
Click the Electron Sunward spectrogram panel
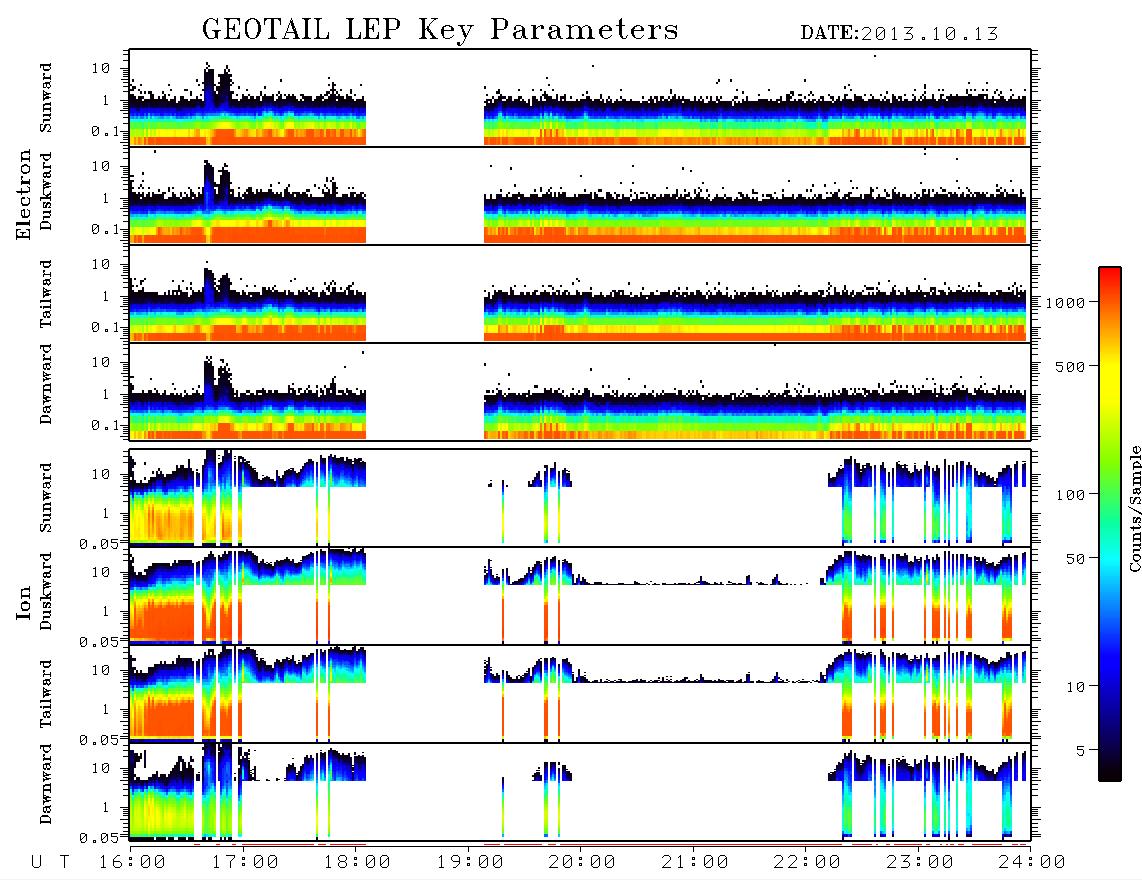(580, 98)
